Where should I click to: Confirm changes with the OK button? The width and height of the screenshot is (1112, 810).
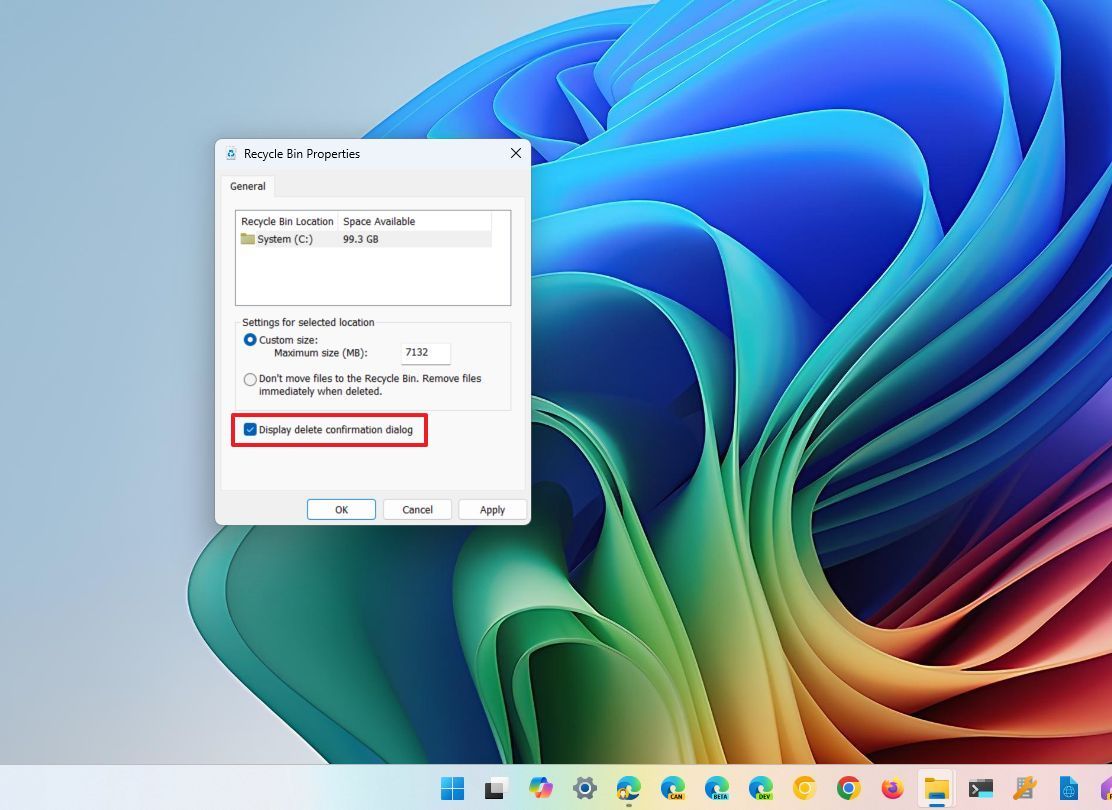tap(340, 509)
